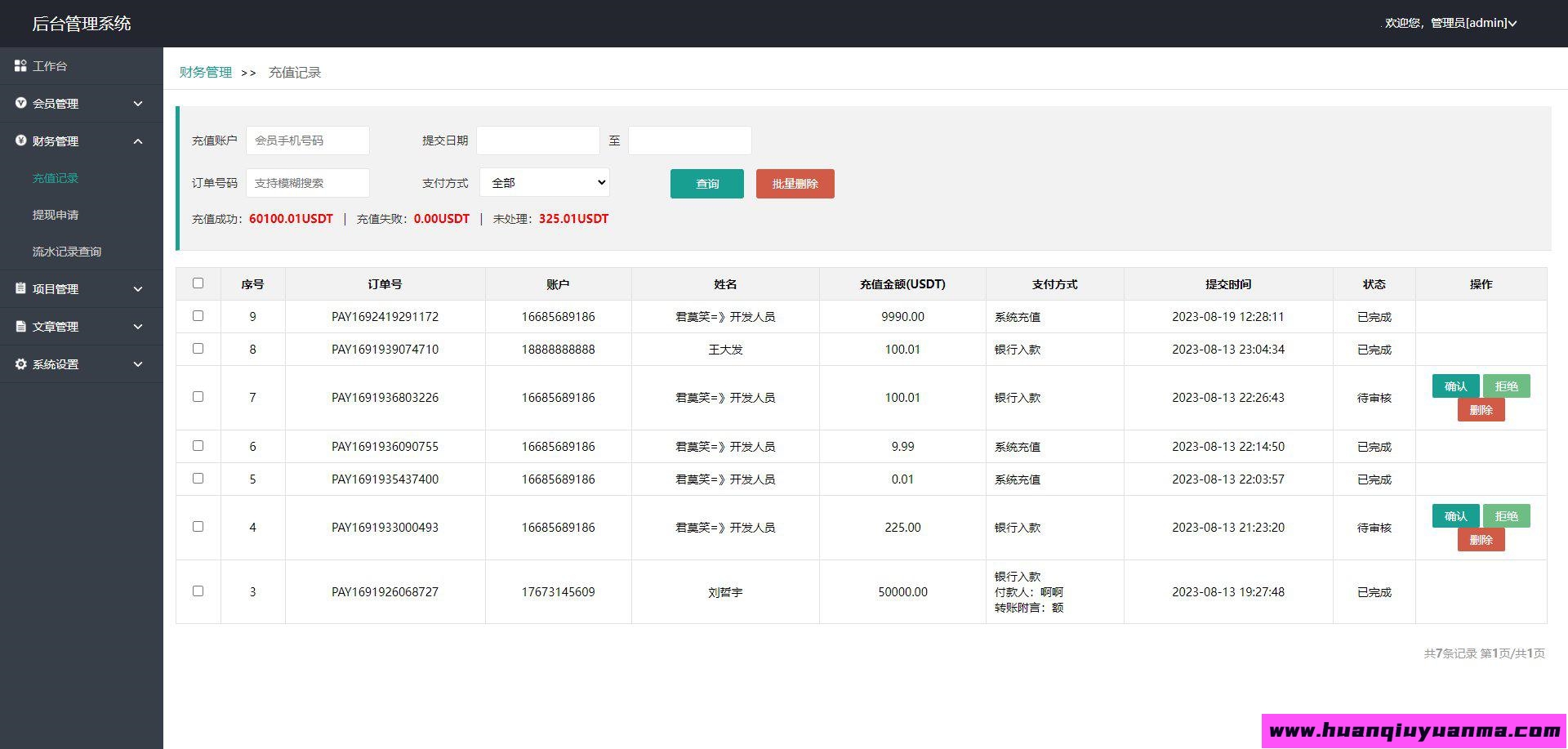Toggle the select-all checkbox in the table header
Viewport: 1568px width, 749px height.
click(198, 283)
